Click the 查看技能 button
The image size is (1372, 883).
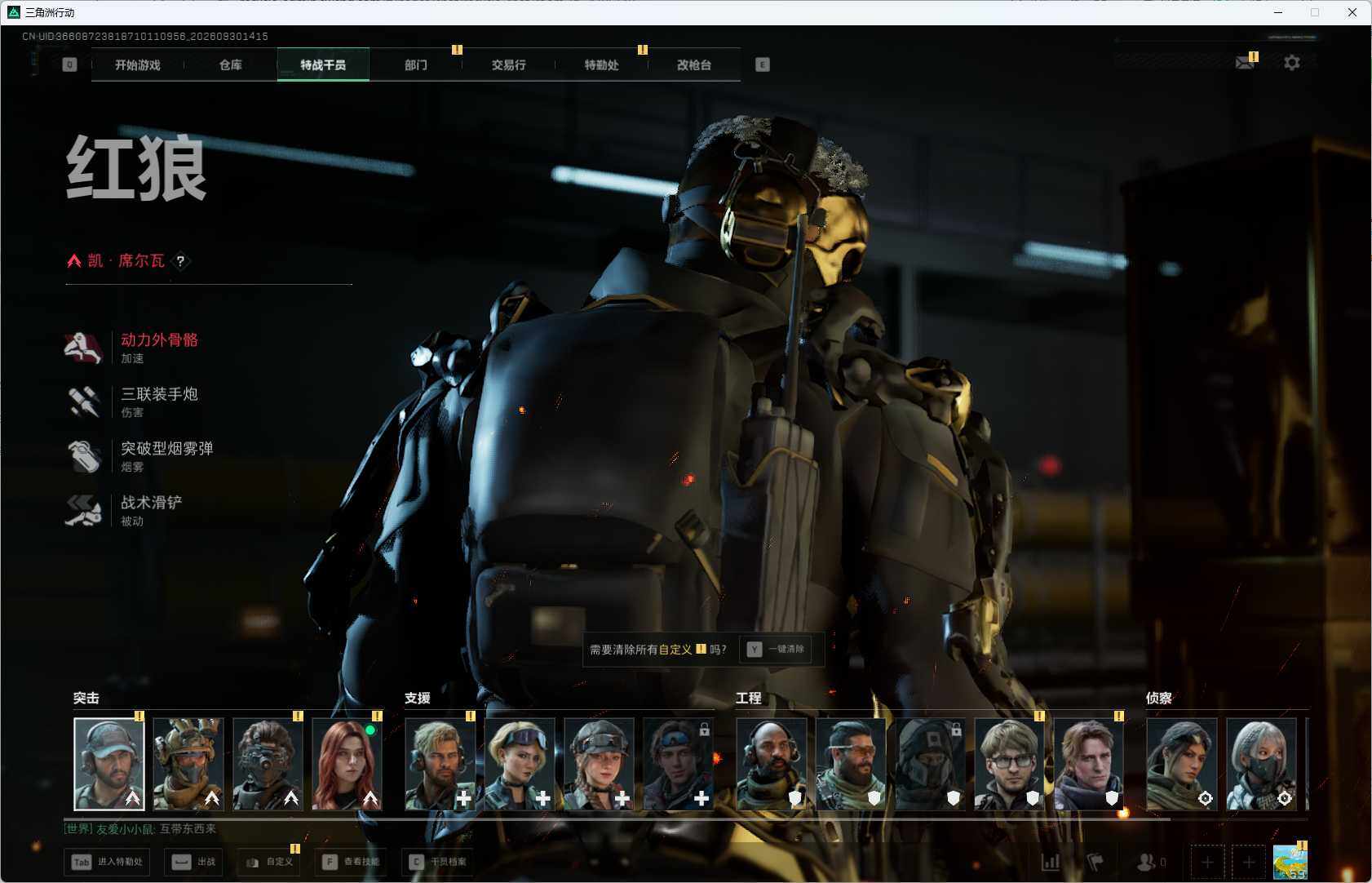[x=352, y=862]
